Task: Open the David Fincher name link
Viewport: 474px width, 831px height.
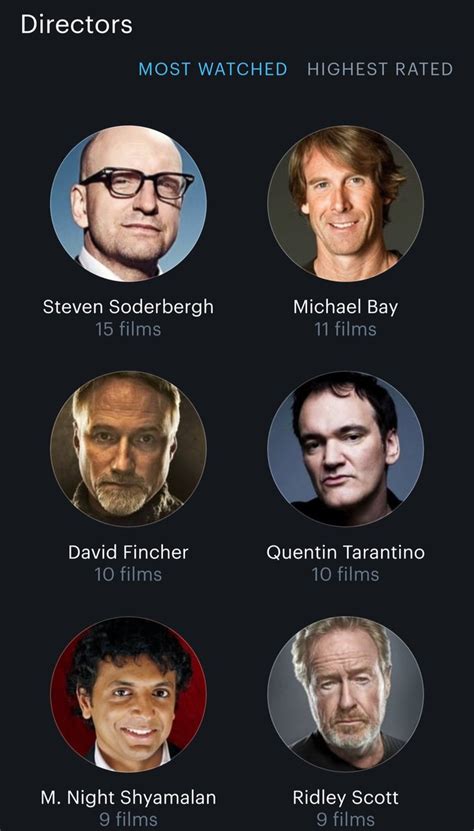Action: pyautogui.click(x=128, y=552)
